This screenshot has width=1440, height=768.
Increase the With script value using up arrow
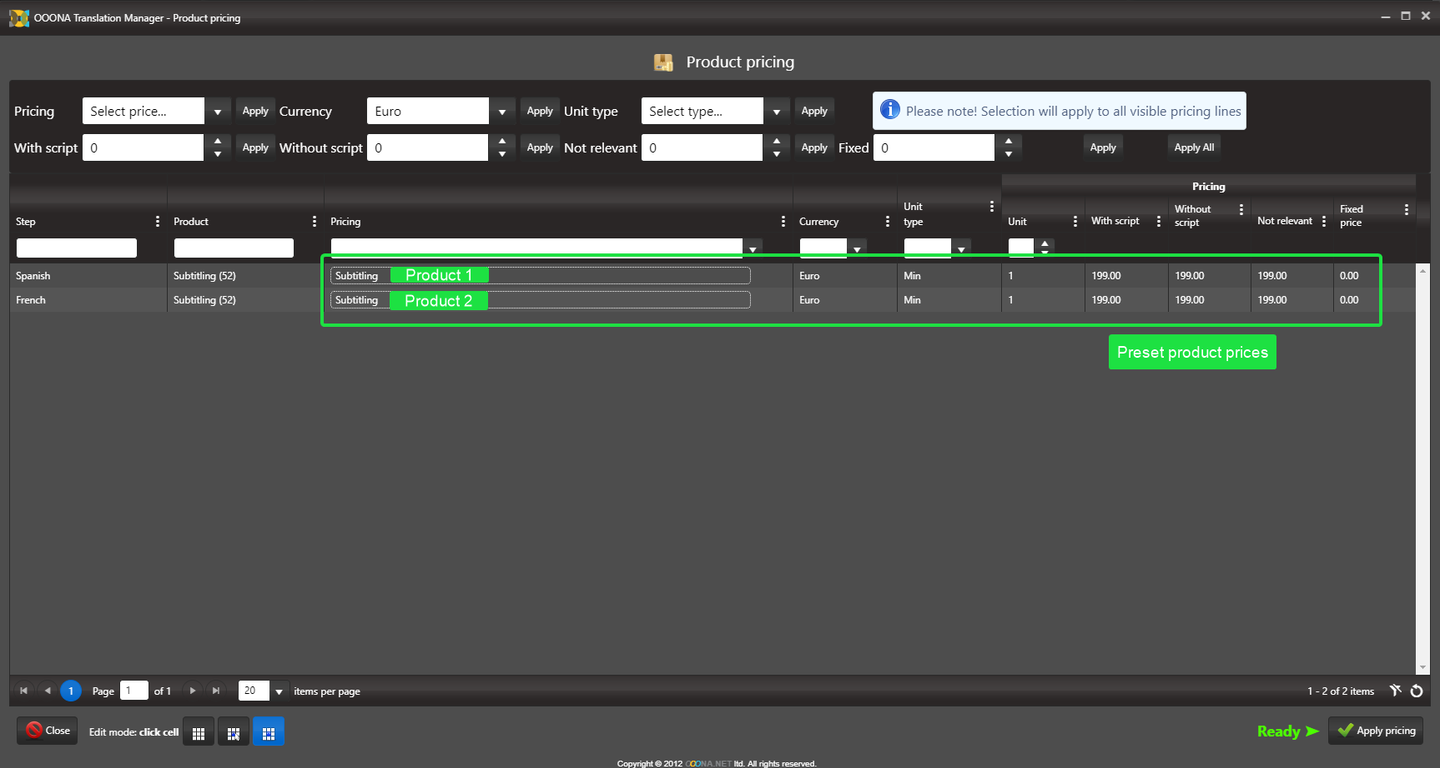(x=218, y=141)
